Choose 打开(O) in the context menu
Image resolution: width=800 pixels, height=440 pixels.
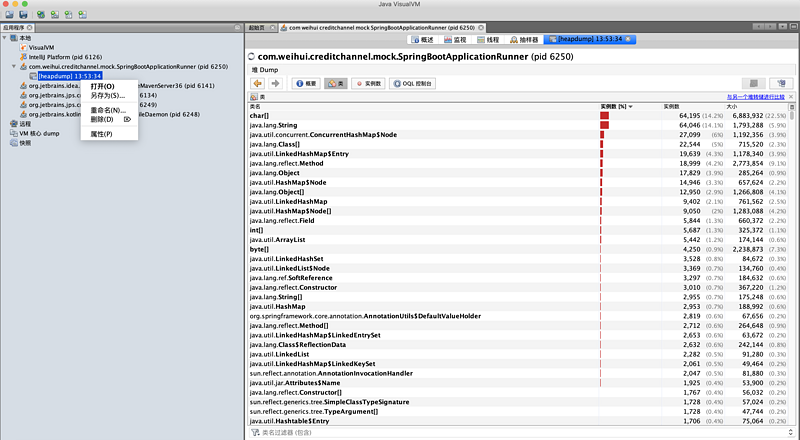(103, 86)
